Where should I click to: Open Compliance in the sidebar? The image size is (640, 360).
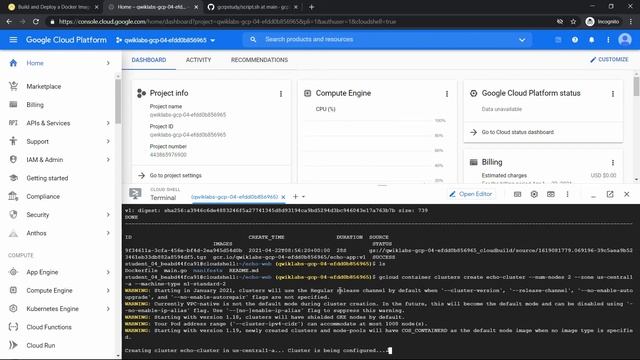coord(43,196)
